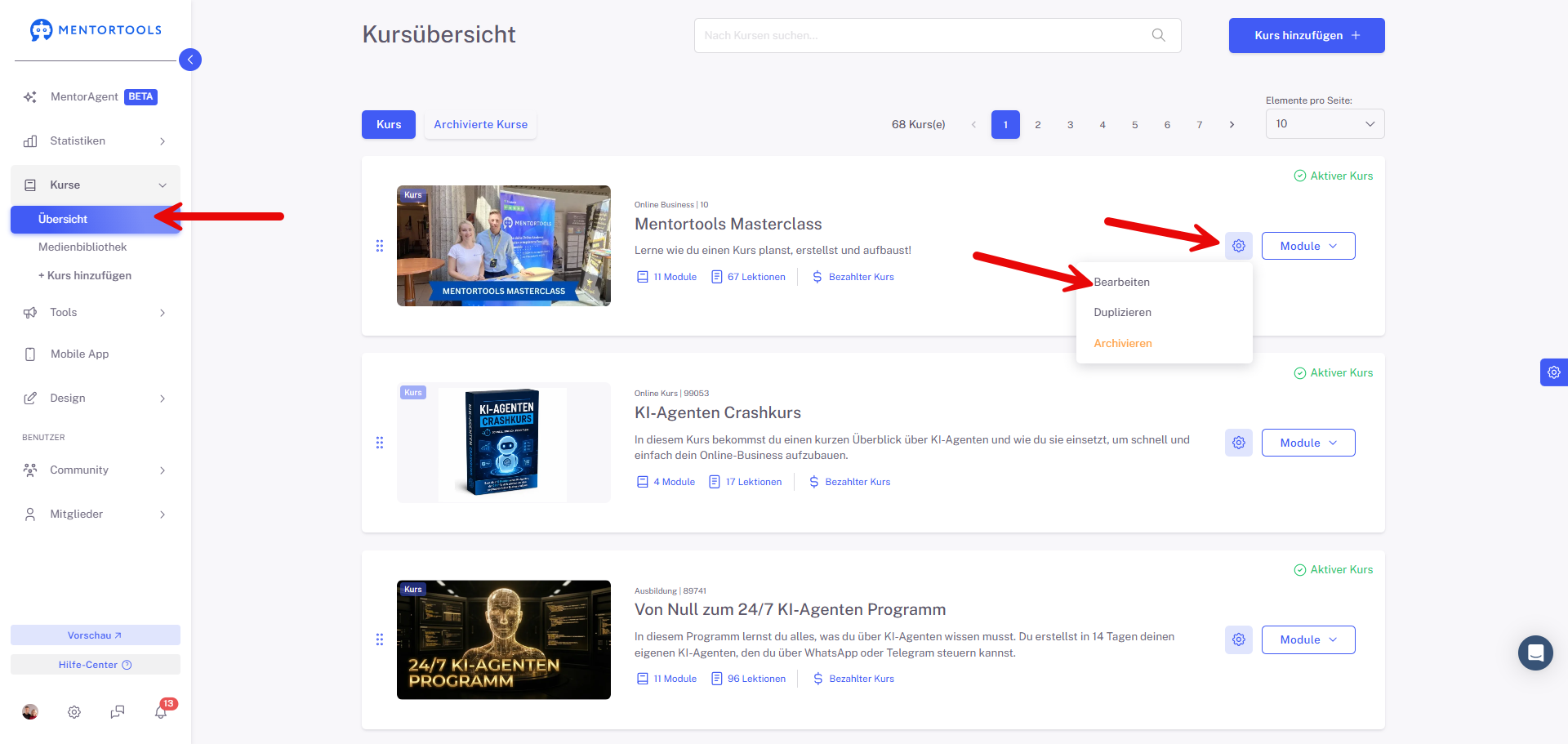Click the drag handle for Mentortools Masterclass

pos(379,246)
